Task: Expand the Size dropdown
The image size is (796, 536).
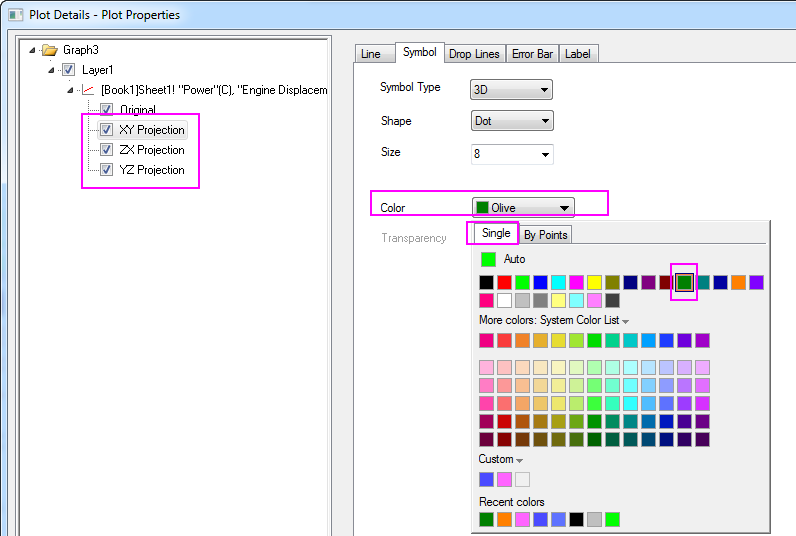Action: click(x=511, y=154)
